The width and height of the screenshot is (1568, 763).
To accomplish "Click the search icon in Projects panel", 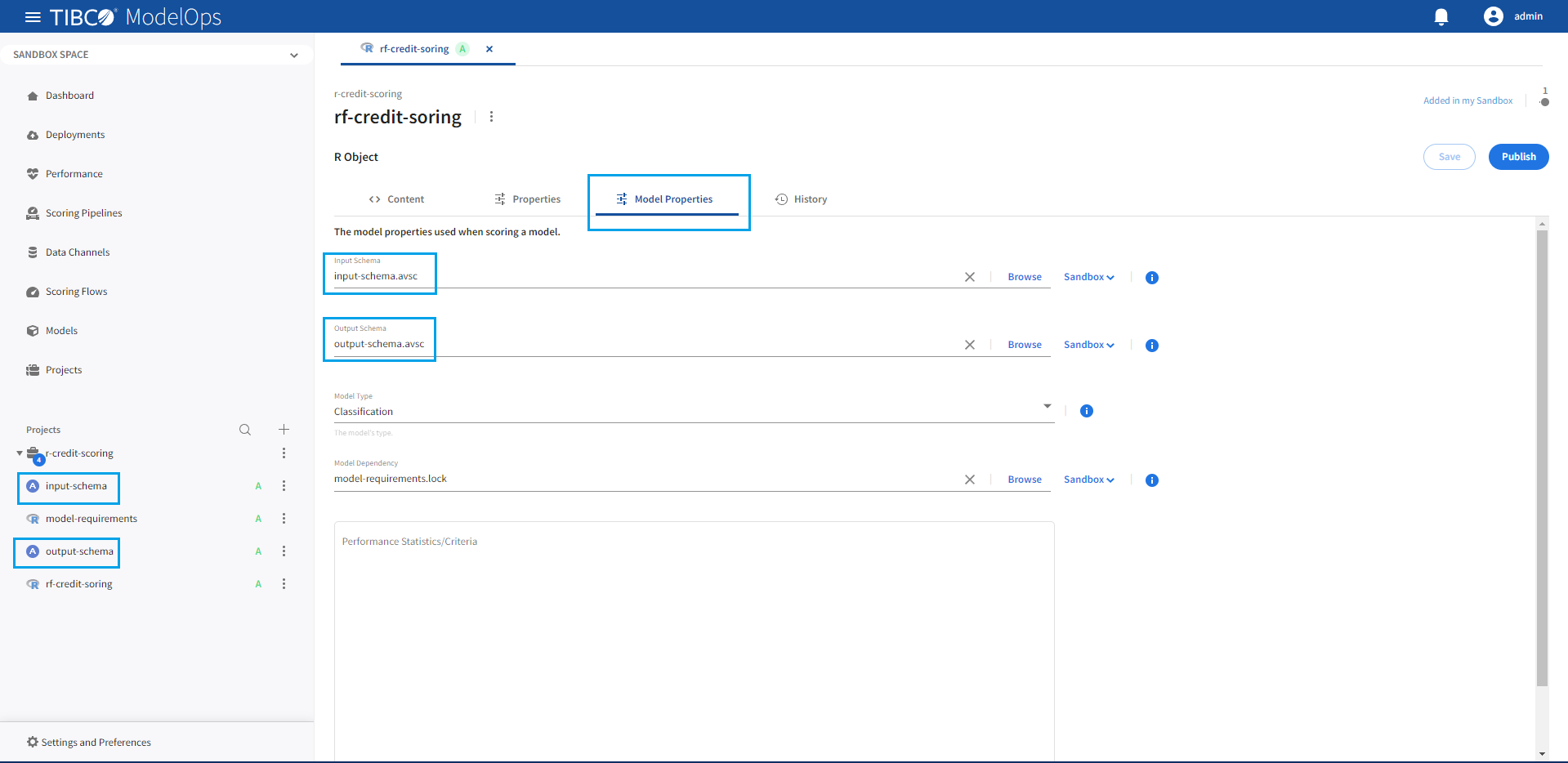I will click(245, 430).
